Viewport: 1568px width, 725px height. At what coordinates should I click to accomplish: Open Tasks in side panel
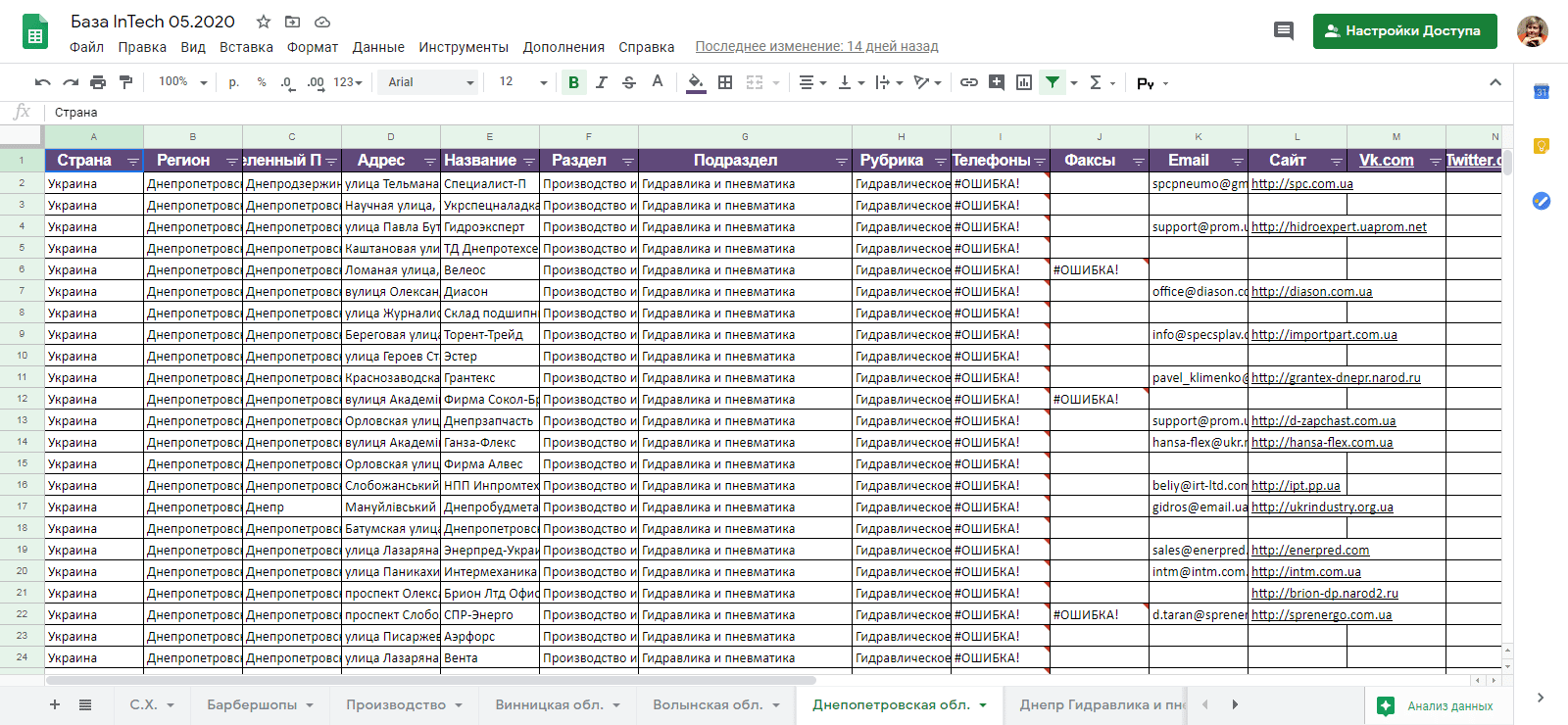pyautogui.click(x=1542, y=201)
